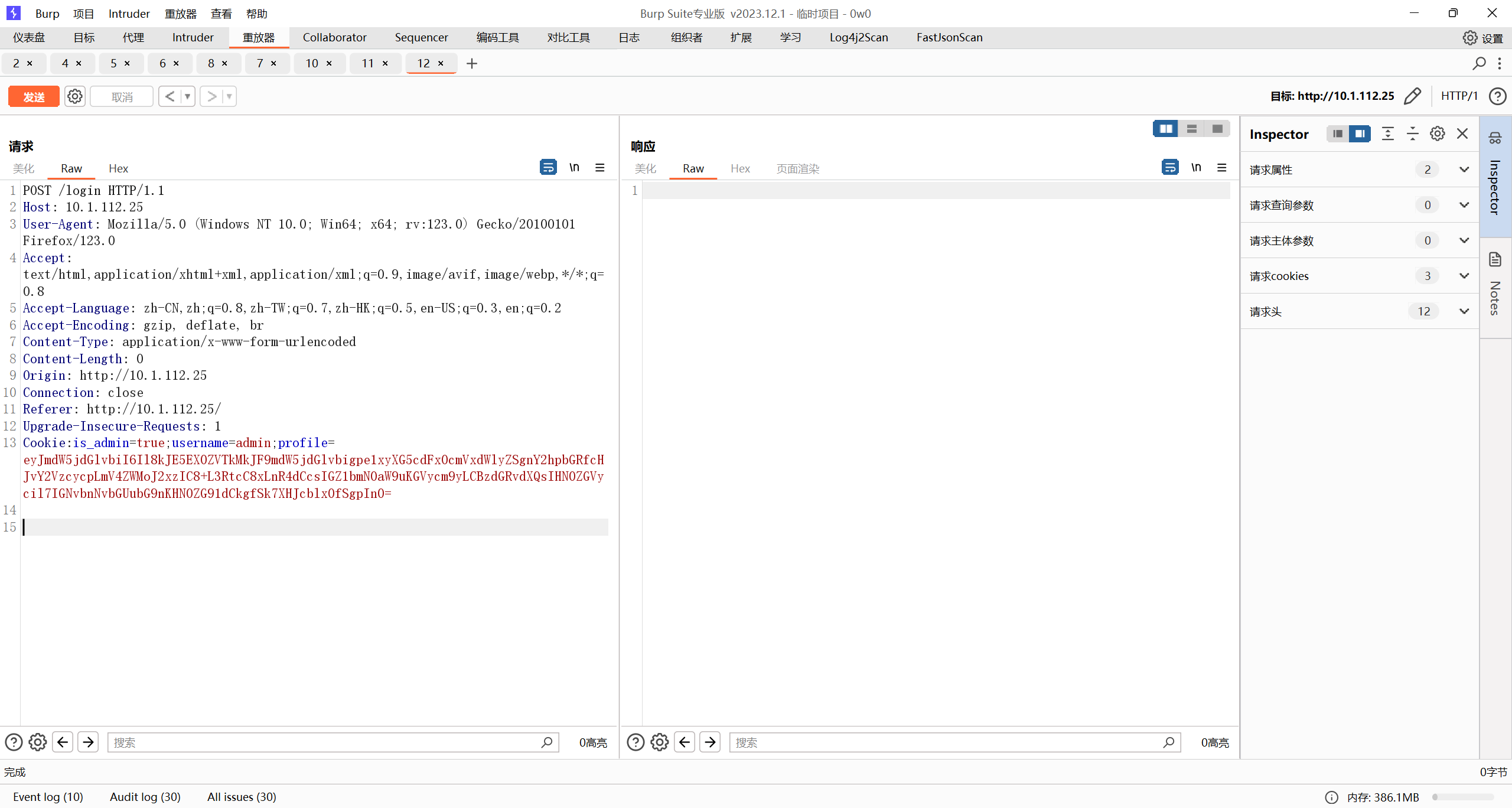Open request search help icon

point(14,742)
